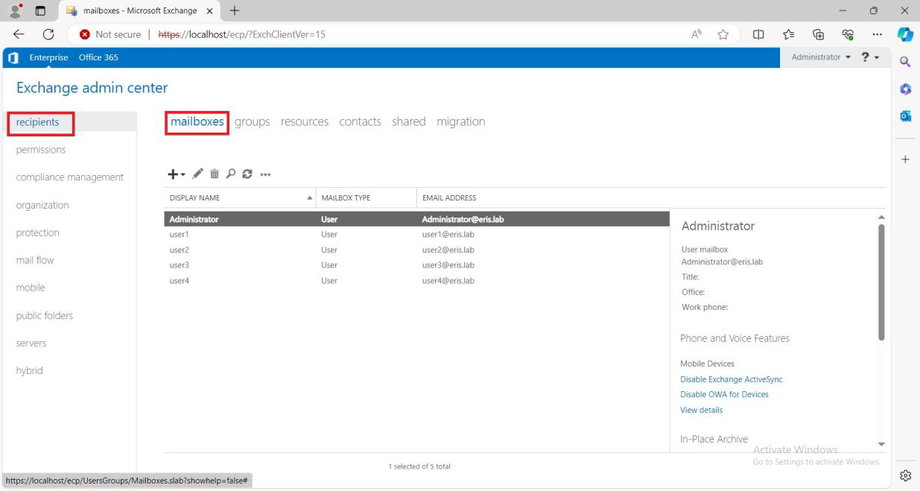Open the Administrator account dropdown

click(x=820, y=58)
